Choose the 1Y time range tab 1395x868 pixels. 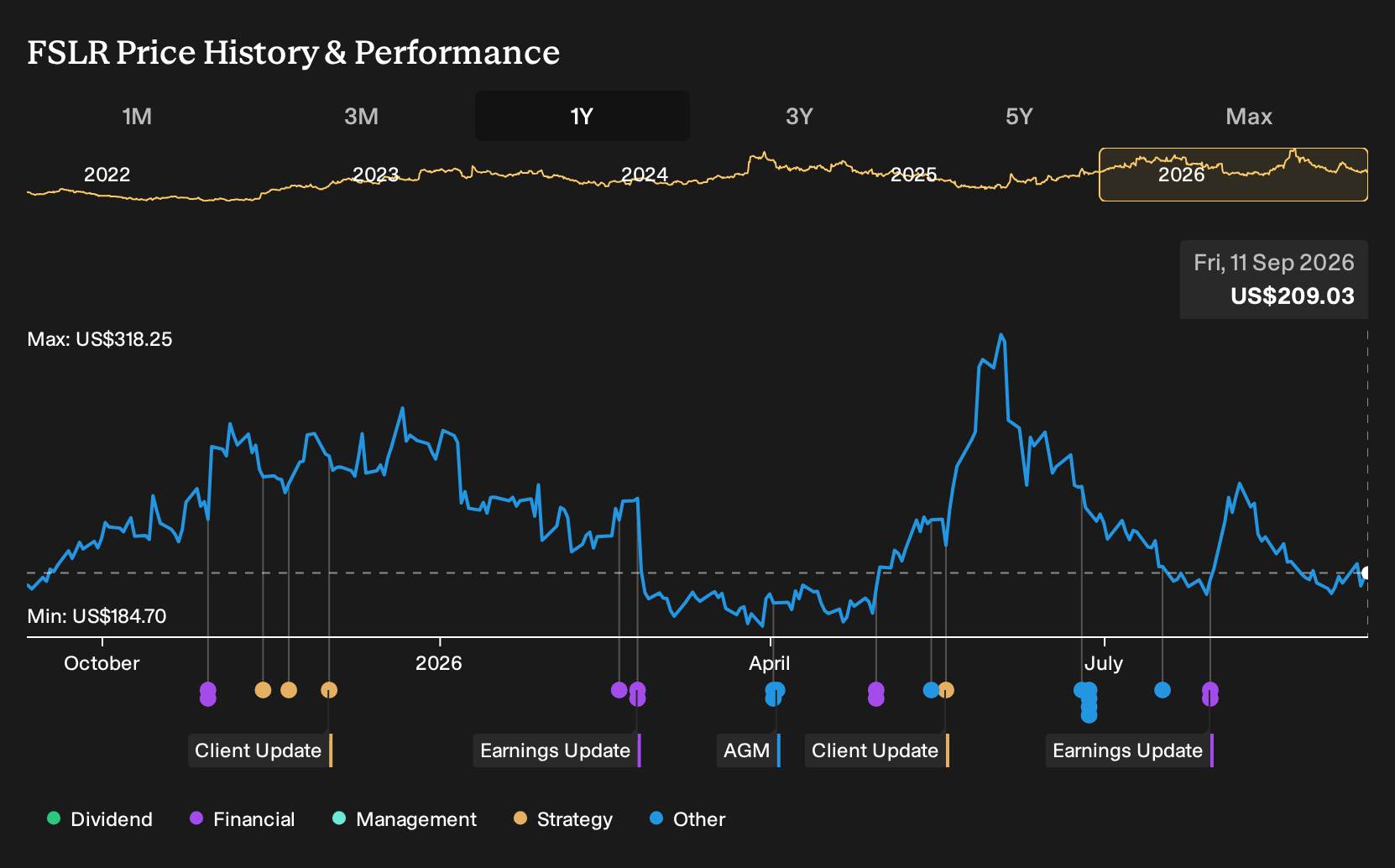pyautogui.click(x=582, y=116)
